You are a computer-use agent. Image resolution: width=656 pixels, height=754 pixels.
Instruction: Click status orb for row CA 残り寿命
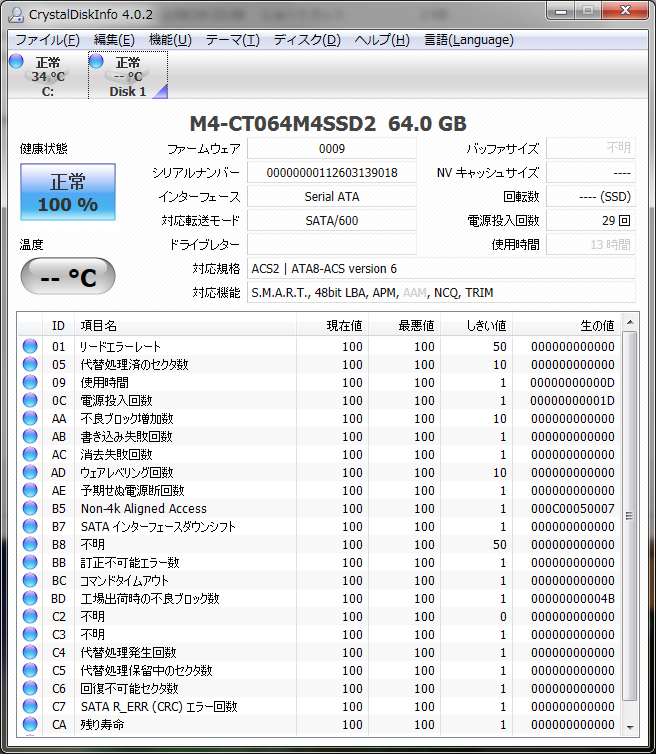pyautogui.click(x=30, y=724)
